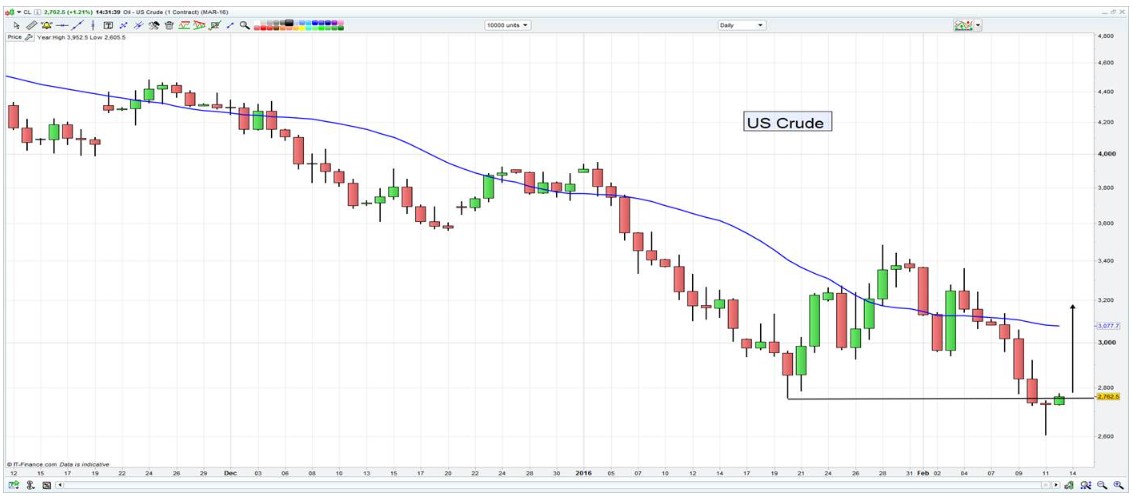Click the horizontal time scrollbar track
Viewport: 1132px width, 497px height.
(553, 485)
